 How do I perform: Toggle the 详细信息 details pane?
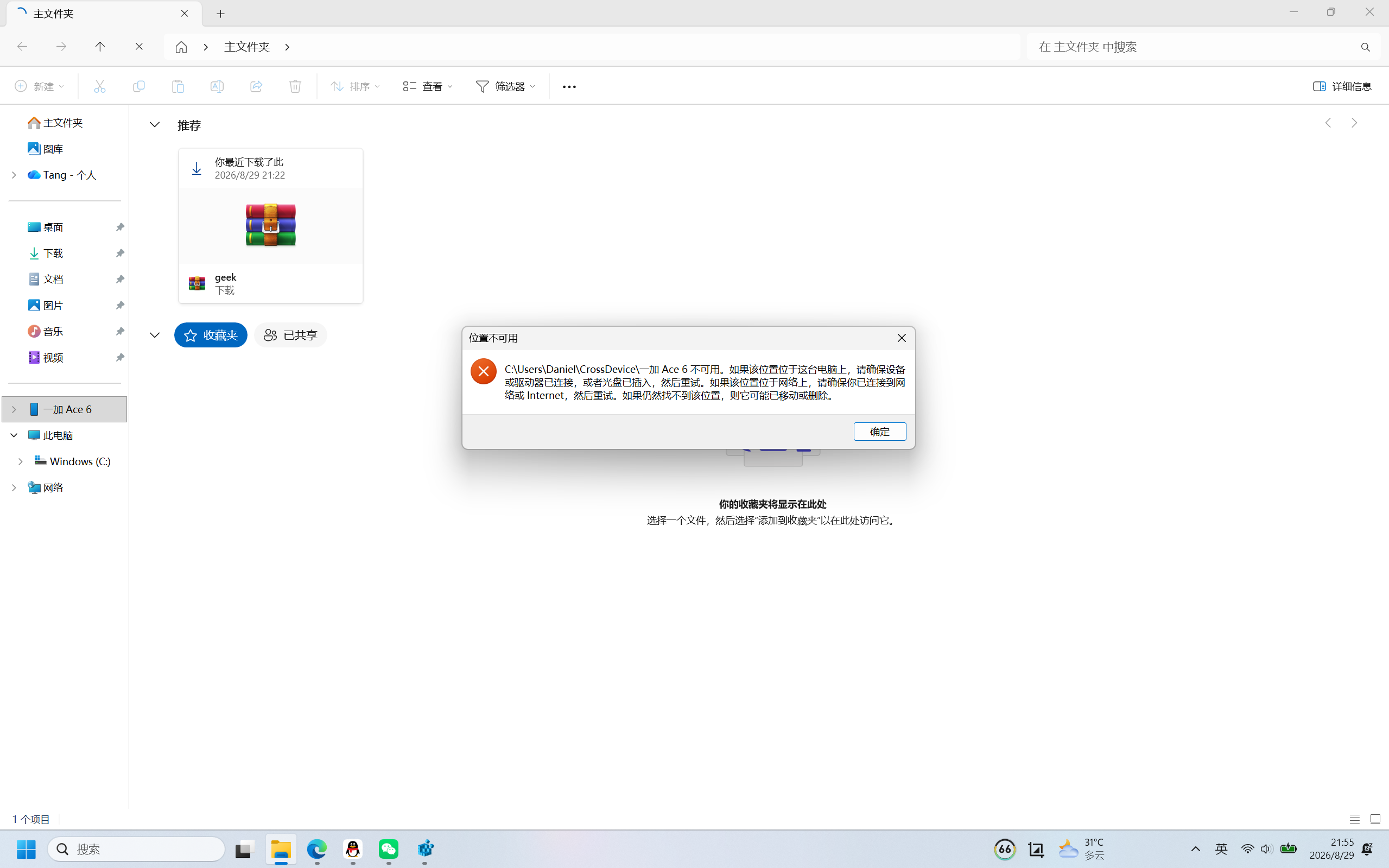(x=1342, y=86)
